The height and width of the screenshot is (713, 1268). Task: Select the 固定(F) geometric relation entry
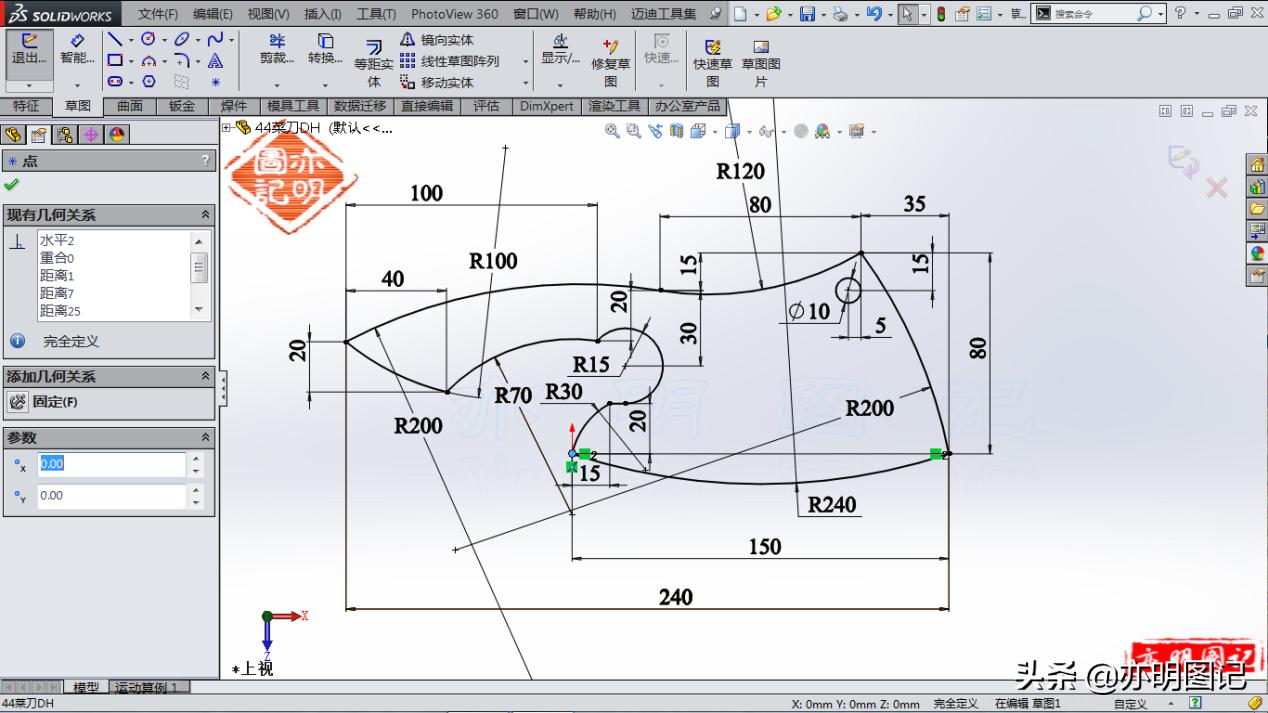(x=53, y=402)
